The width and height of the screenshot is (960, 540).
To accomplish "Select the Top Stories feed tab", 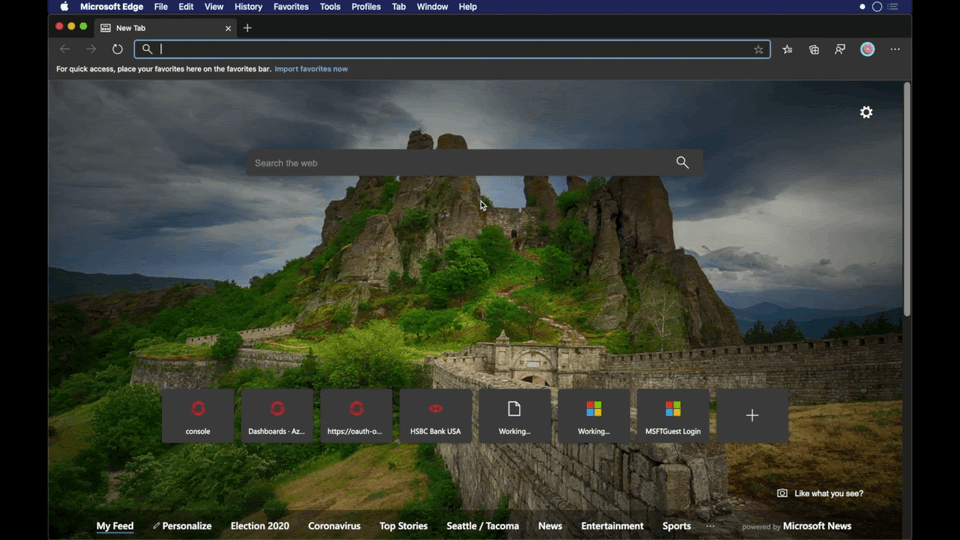I will (403, 526).
